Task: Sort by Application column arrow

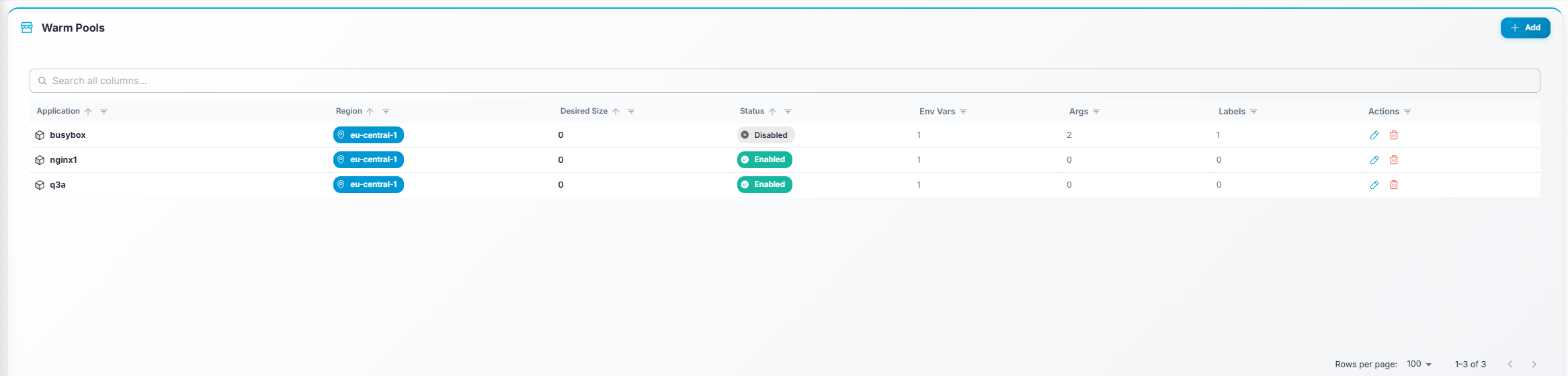Action: coord(88,112)
